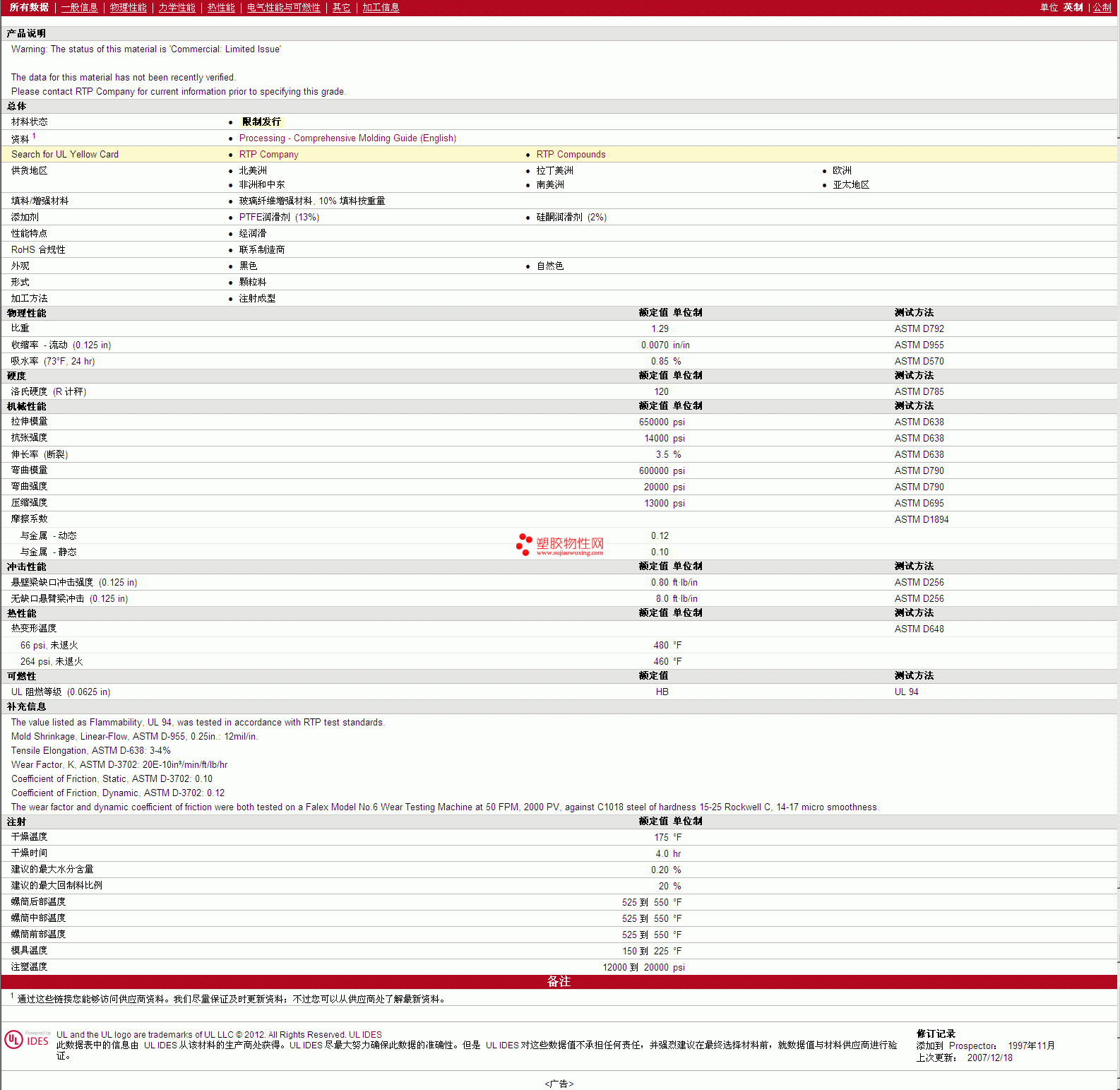1120x1090 pixels.
Task: Click 联系制造商 RoHS entry
Action: (261, 250)
